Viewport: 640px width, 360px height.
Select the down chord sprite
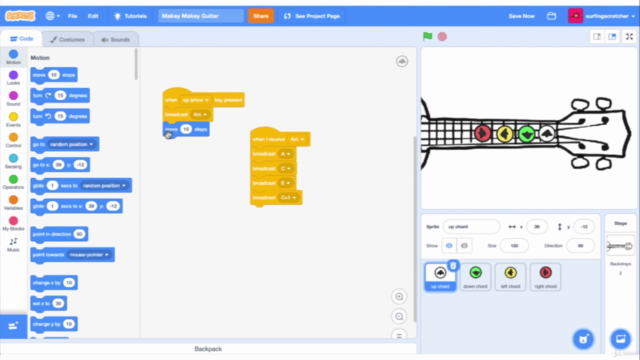475,277
